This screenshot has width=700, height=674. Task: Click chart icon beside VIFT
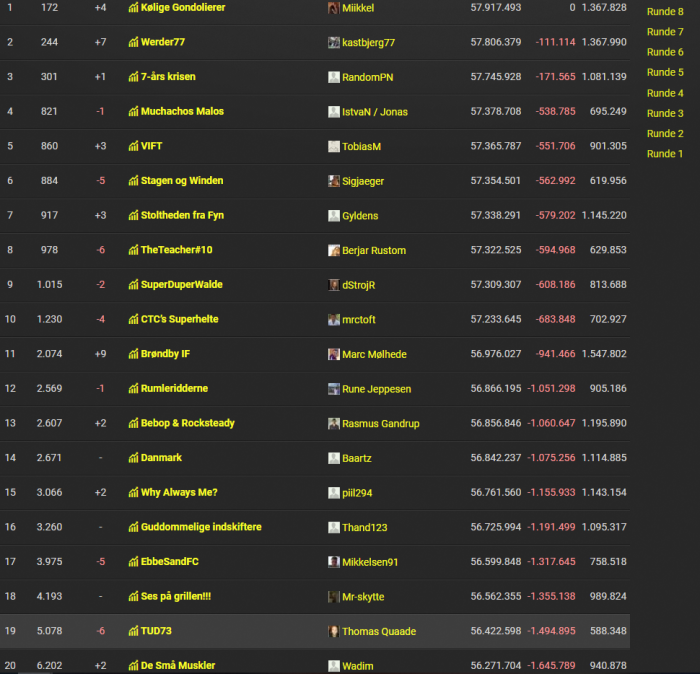point(133,146)
